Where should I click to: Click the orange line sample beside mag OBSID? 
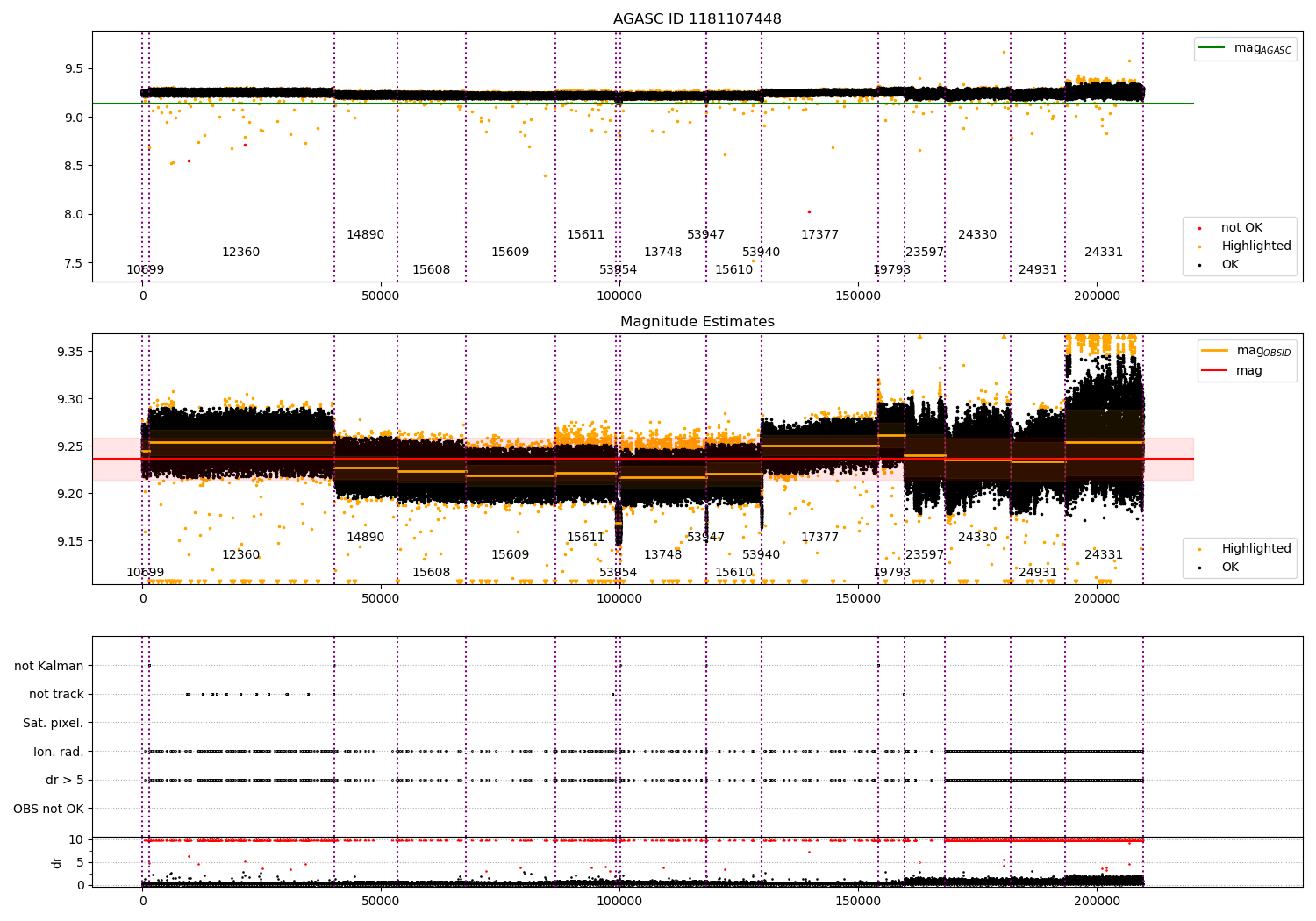click(1215, 351)
